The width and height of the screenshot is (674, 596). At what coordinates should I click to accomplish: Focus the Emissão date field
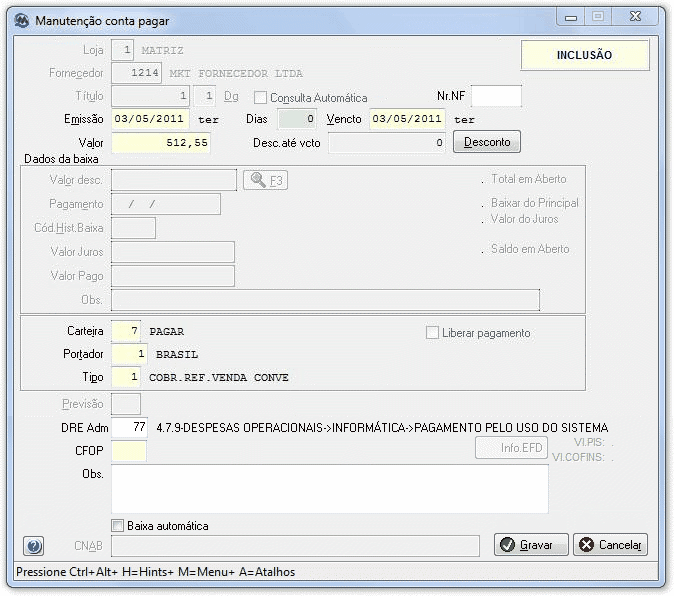150,119
